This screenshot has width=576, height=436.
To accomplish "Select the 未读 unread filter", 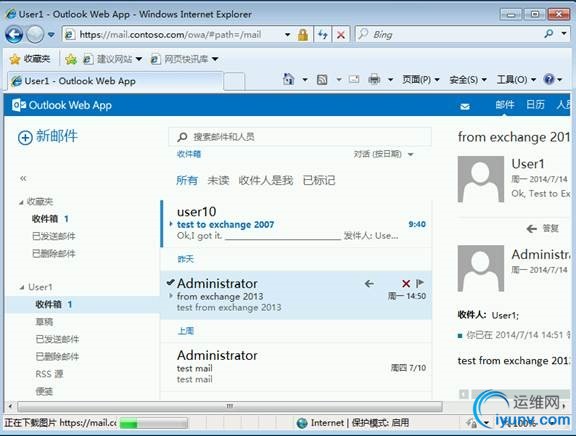I will pyautogui.click(x=219, y=180).
